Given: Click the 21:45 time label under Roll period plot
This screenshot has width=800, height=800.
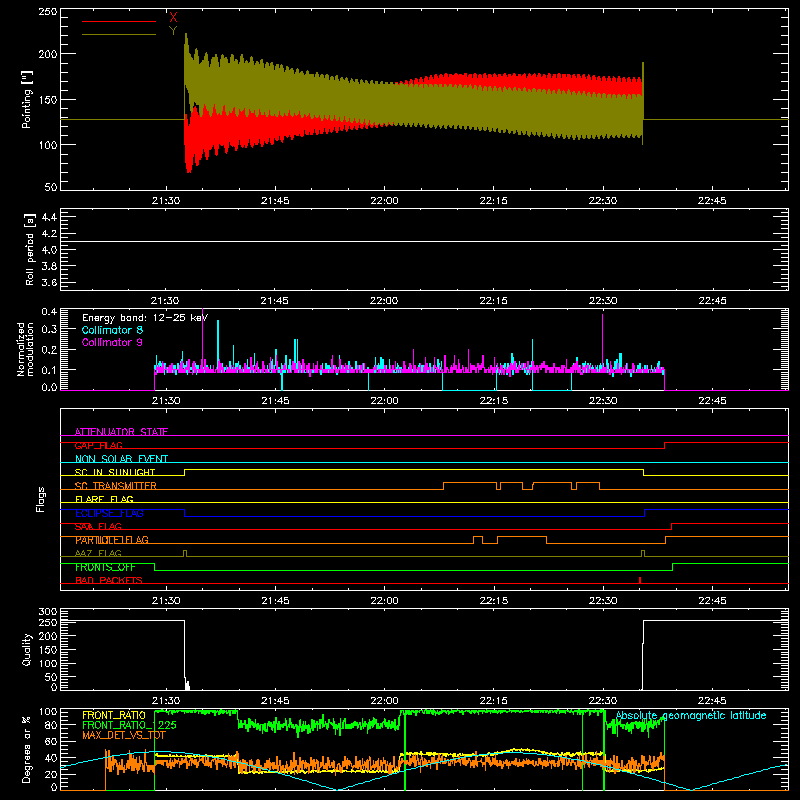Looking at the screenshot, I should (274, 301).
